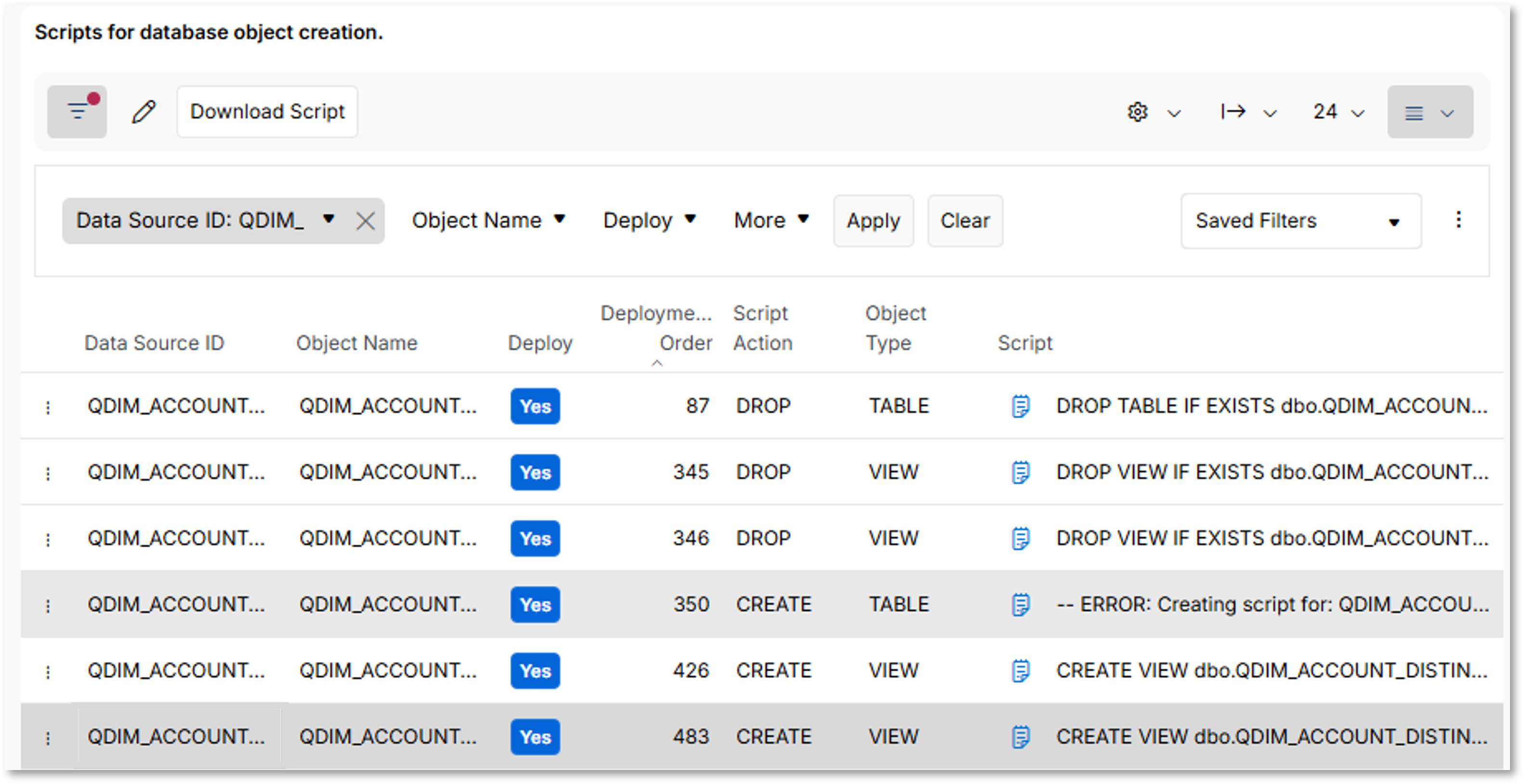Expand the export arrow chevron
Screen dimensions: 1524x784
(1269, 113)
